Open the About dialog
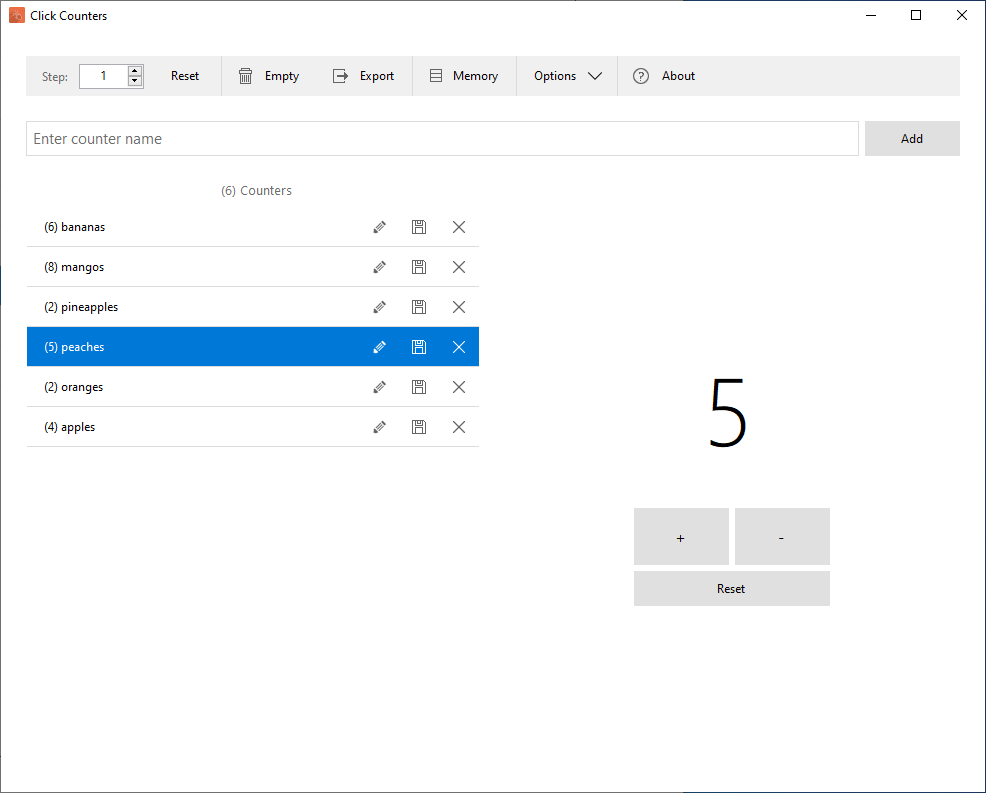The image size is (986, 793). (664, 76)
